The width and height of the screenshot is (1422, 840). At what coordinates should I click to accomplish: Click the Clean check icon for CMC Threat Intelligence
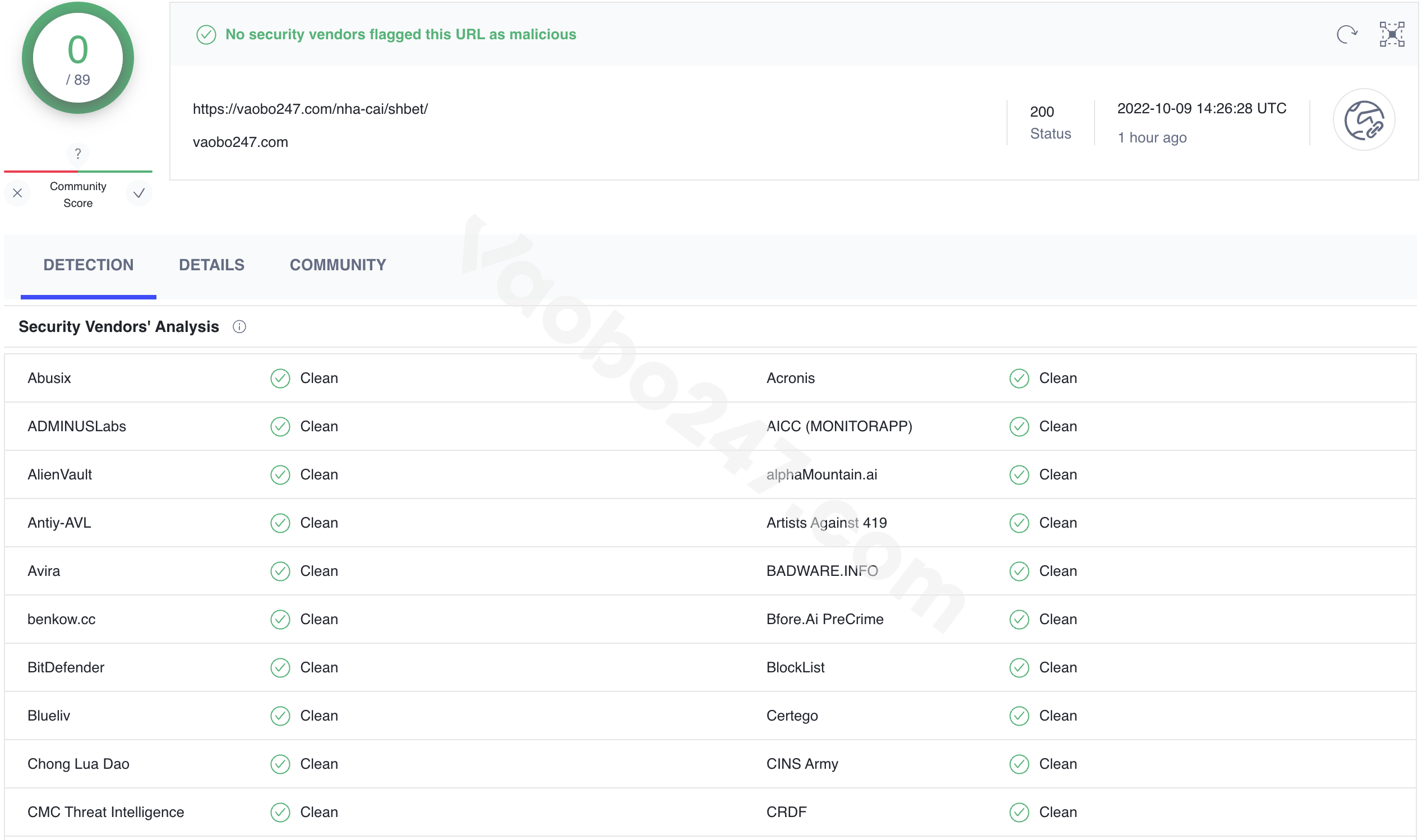click(280, 812)
